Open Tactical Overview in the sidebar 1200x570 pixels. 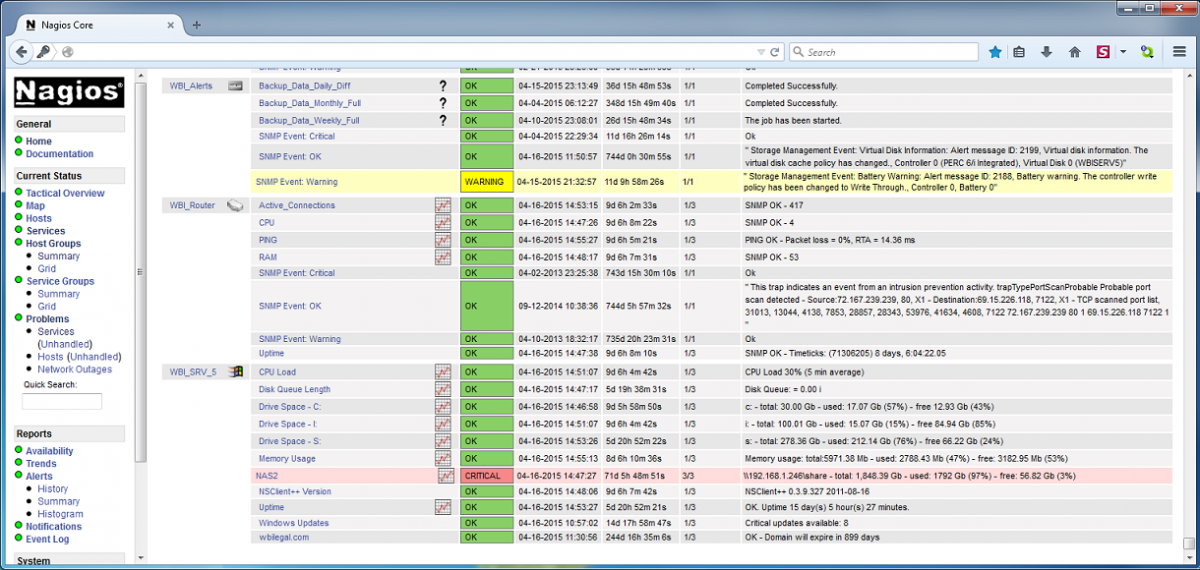(65, 193)
